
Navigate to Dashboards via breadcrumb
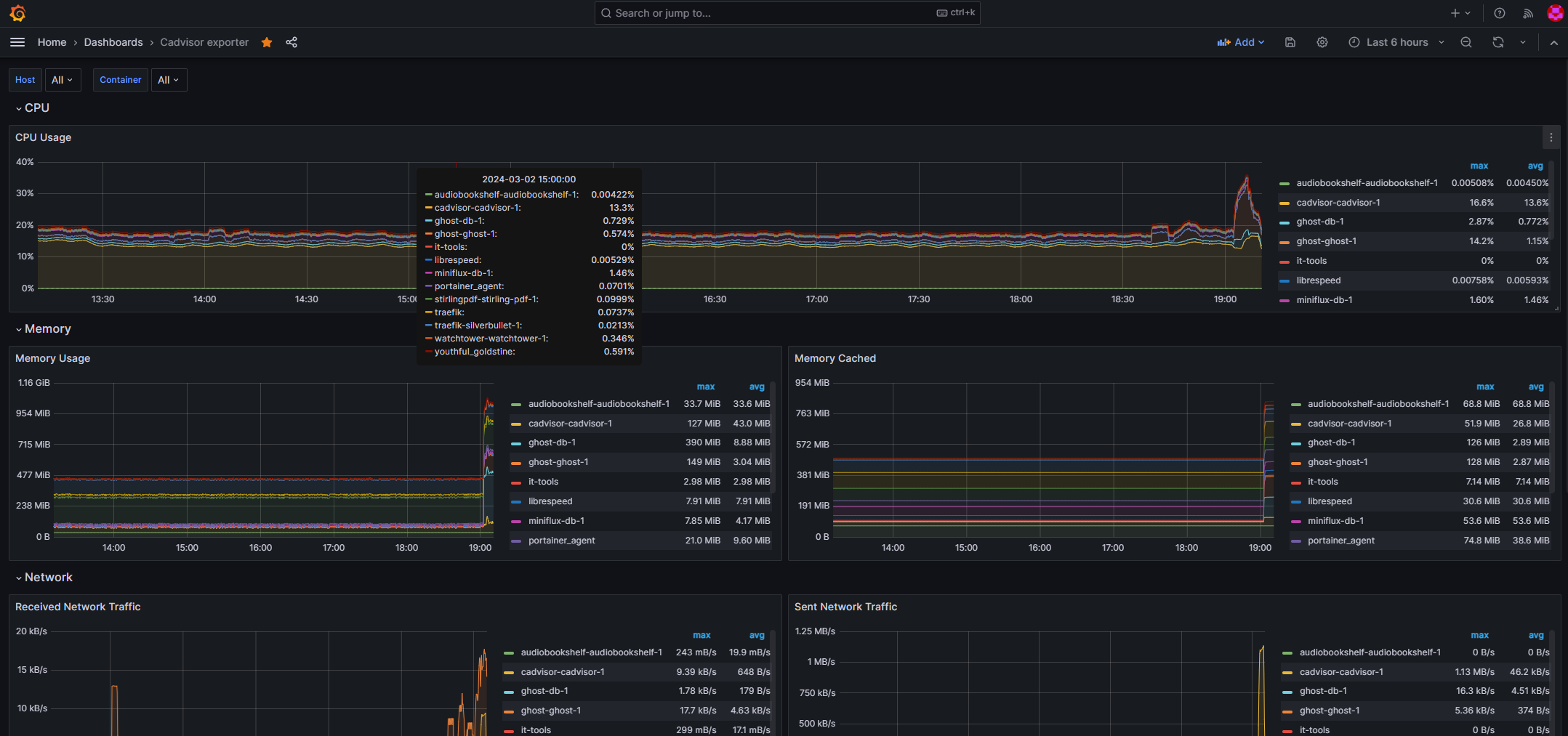click(113, 42)
